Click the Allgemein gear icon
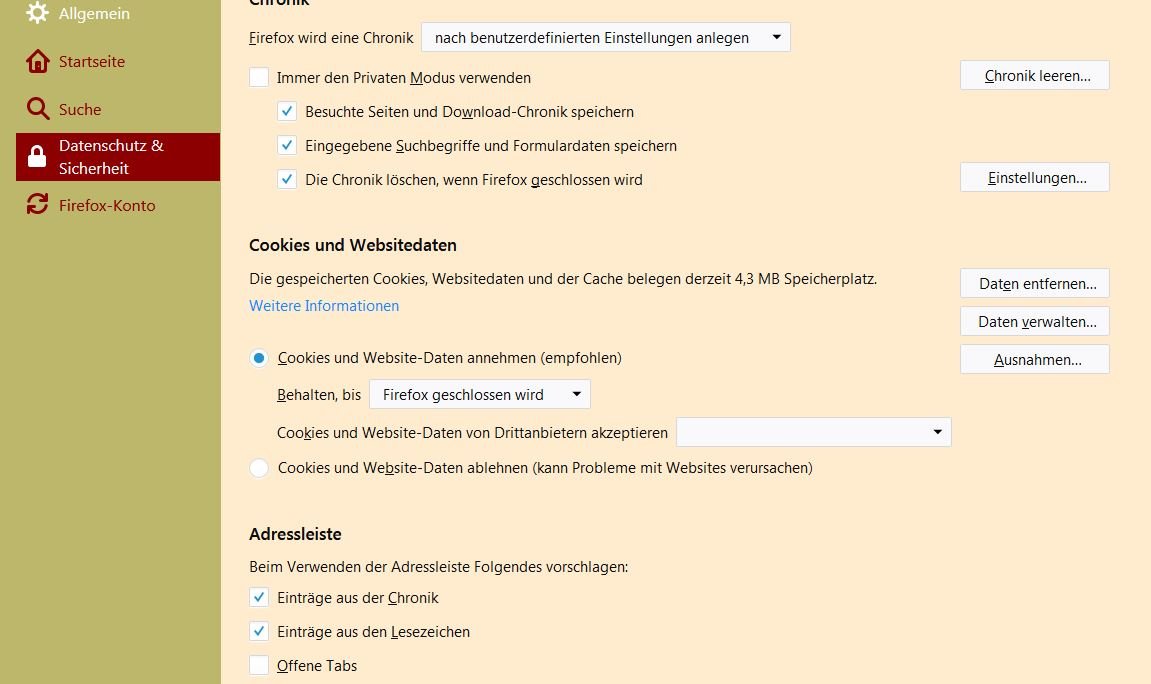This screenshot has height=684, width=1151. (x=38, y=14)
